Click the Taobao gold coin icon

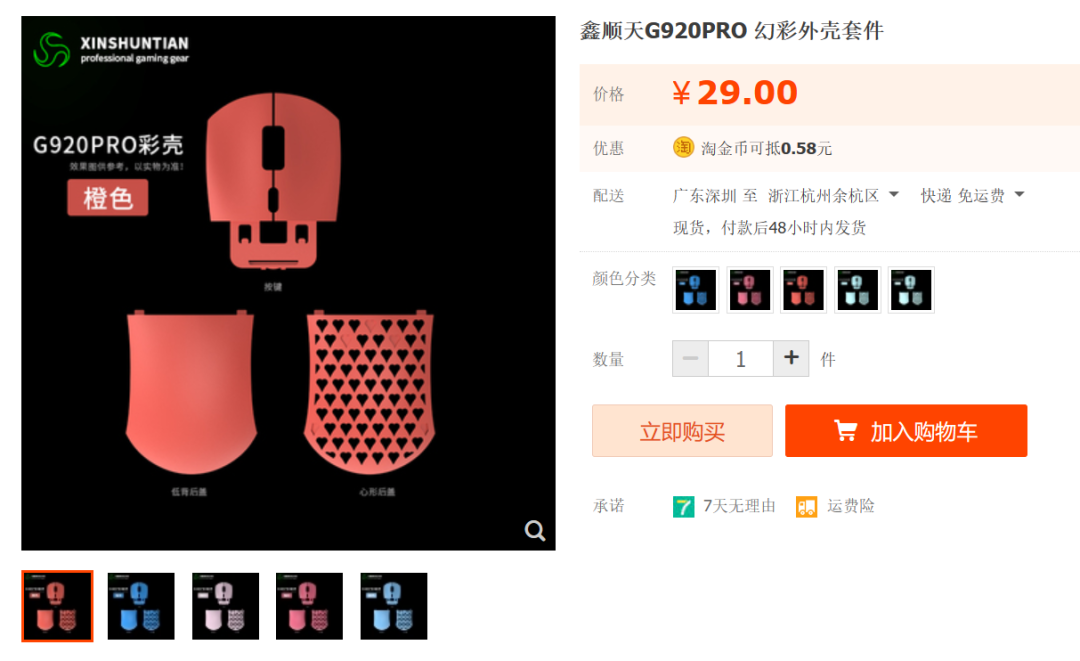point(683,147)
